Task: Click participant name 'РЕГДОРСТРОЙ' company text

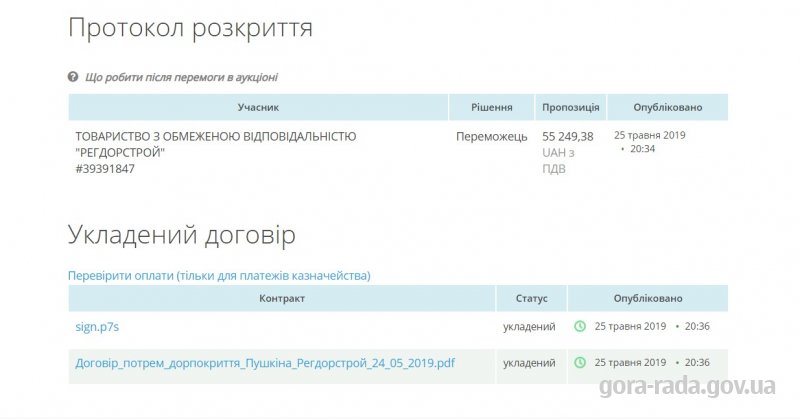Action: coord(216,144)
